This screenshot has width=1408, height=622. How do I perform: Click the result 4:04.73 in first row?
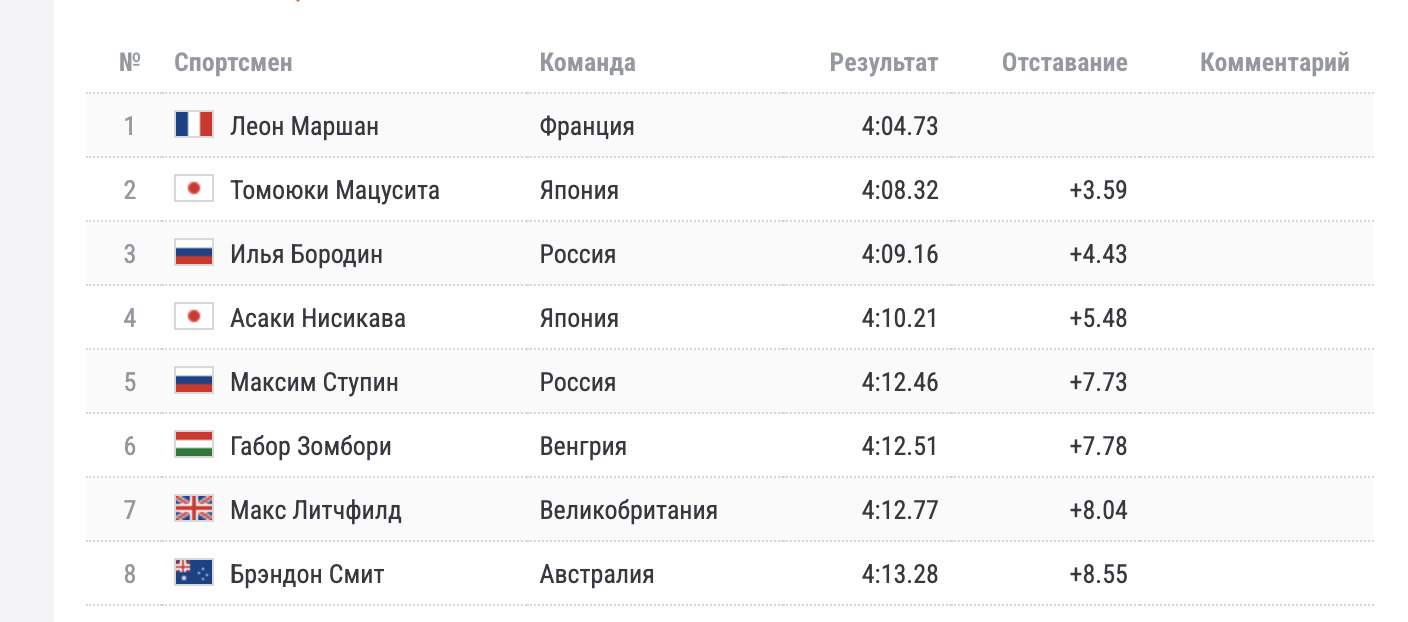pos(900,126)
